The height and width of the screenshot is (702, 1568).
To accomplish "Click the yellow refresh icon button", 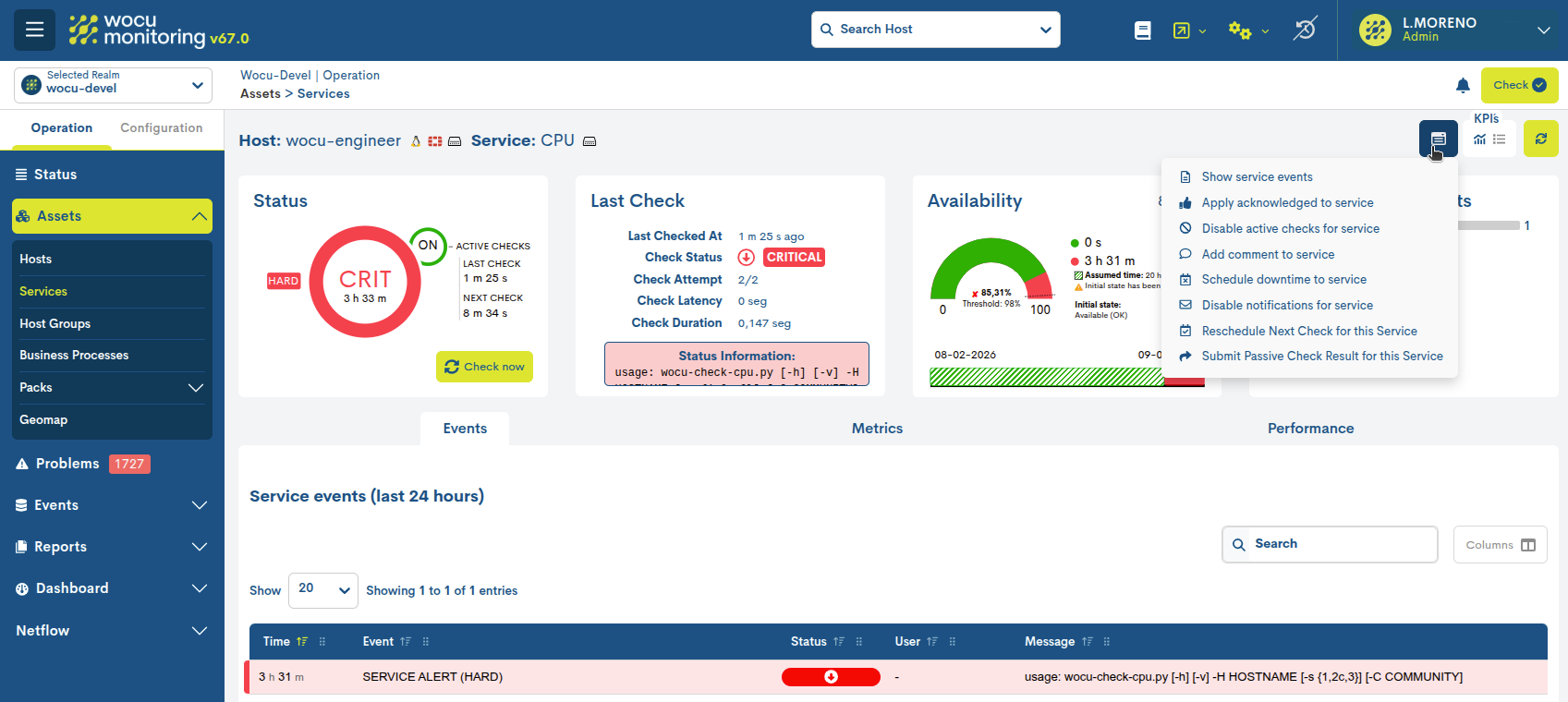I will click(1540, 139).
